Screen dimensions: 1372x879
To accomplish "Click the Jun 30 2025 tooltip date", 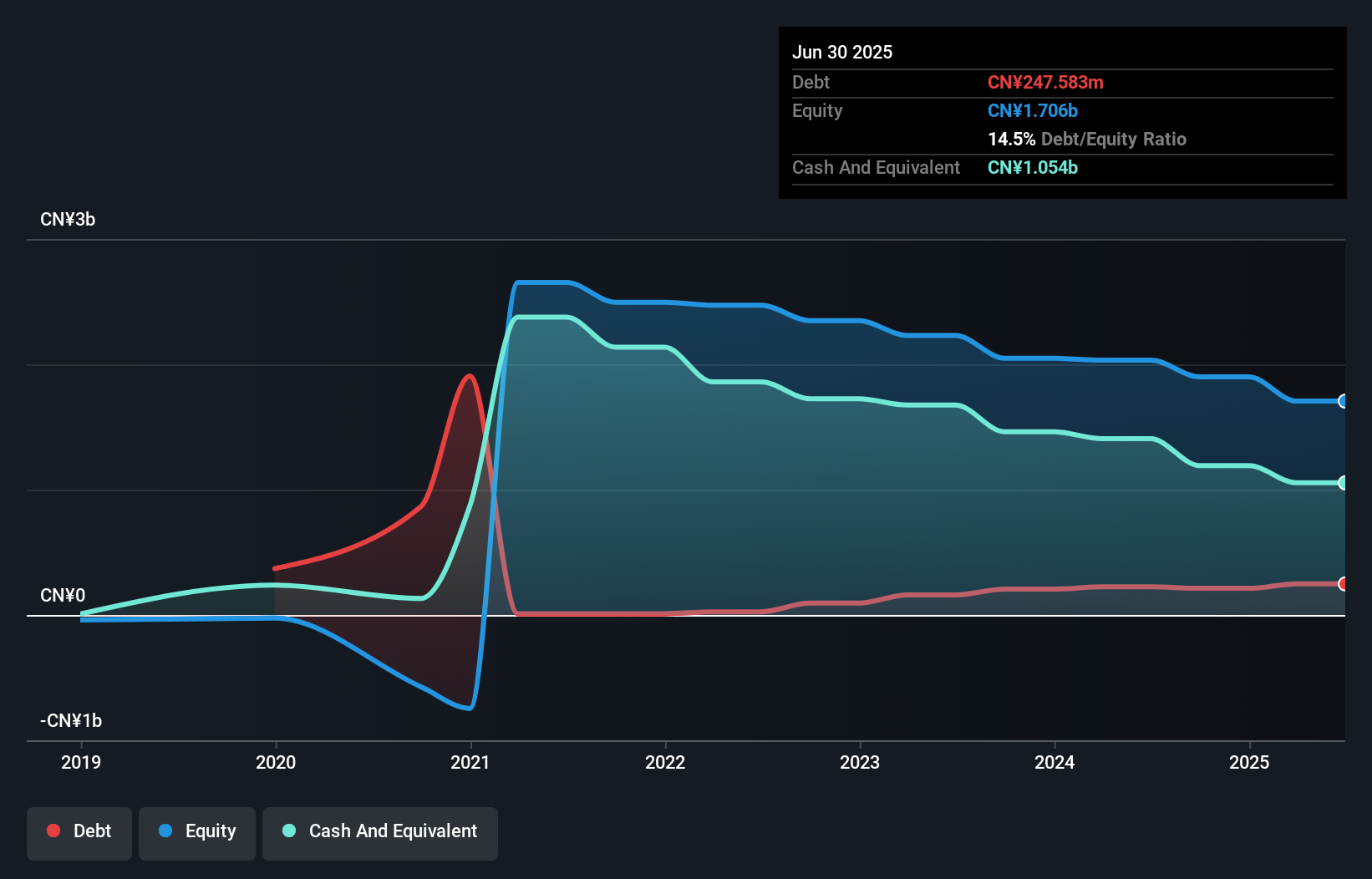I will tap(842, 52).
